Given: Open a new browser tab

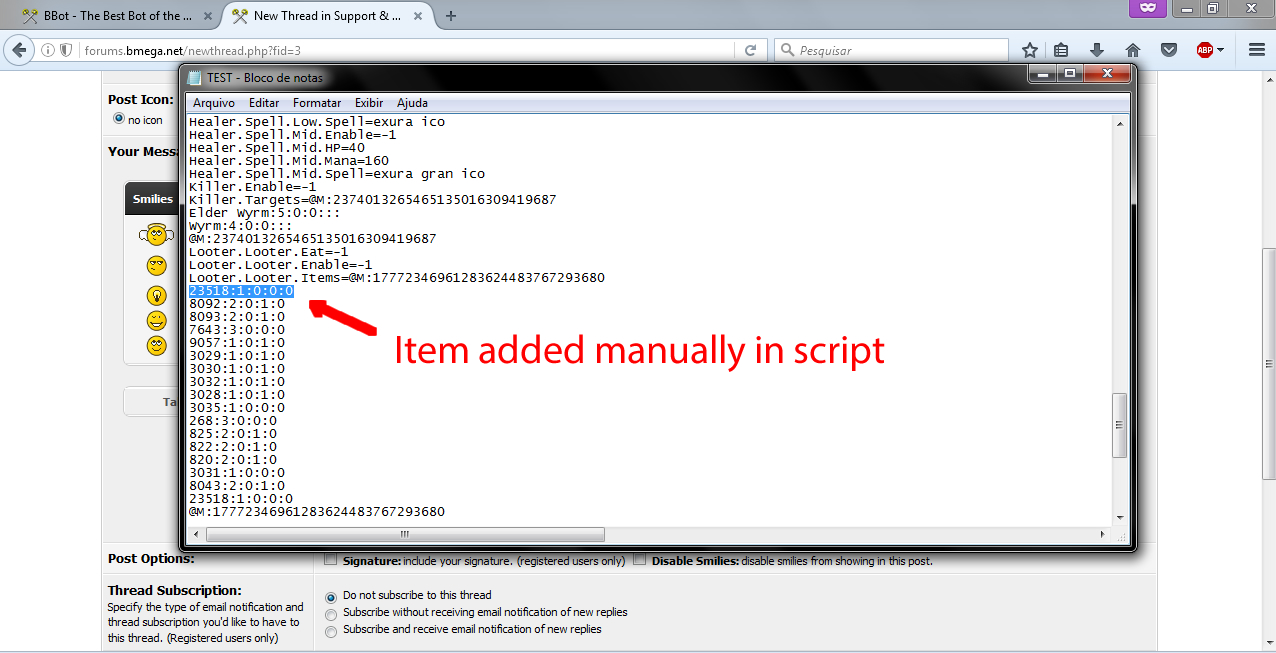Looking at the screenshot, I should tap(451, 16).
